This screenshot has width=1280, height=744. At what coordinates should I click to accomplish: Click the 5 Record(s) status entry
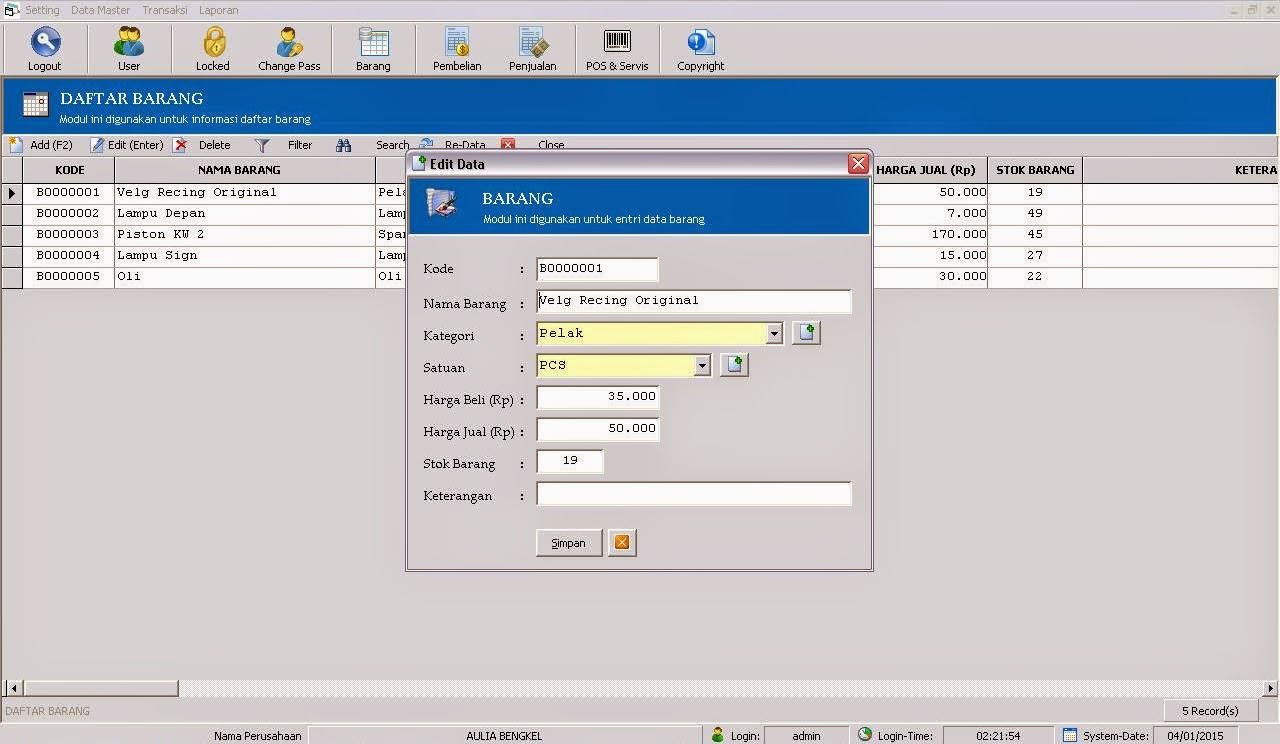[x=1210, y=711]
